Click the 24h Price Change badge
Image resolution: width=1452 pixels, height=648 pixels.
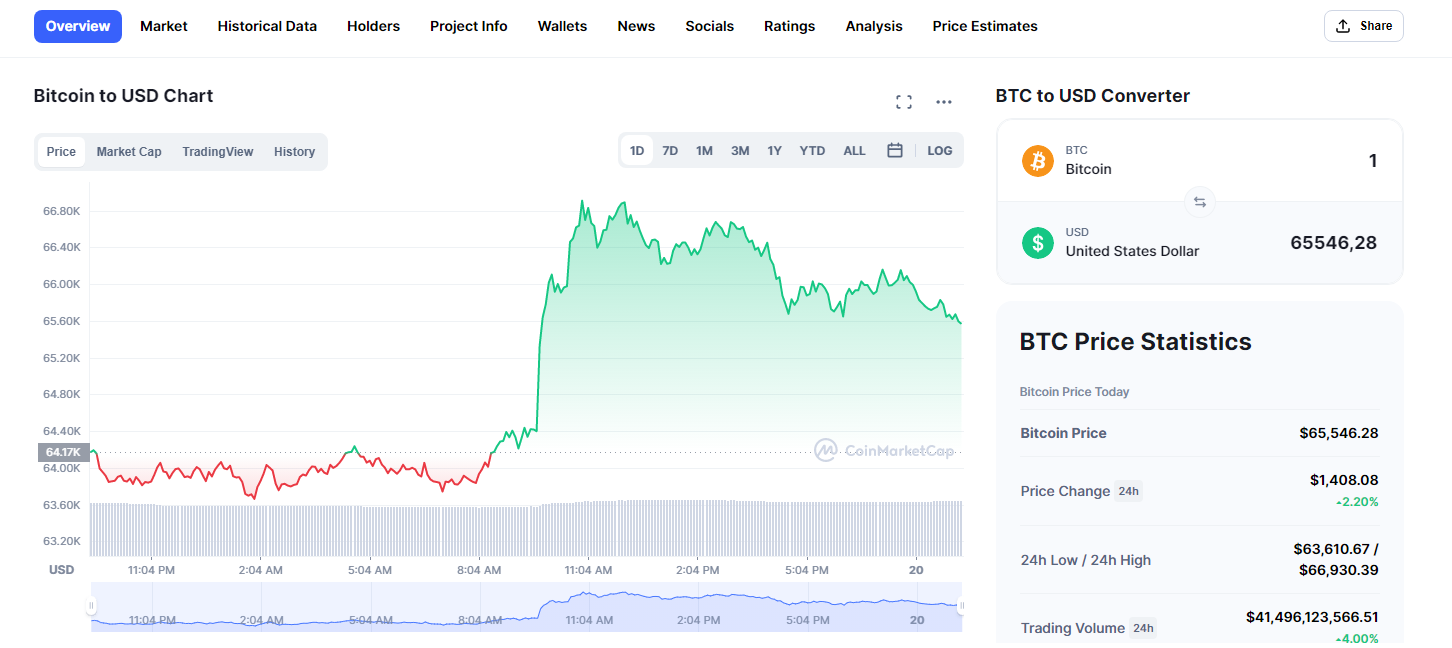1128,491
